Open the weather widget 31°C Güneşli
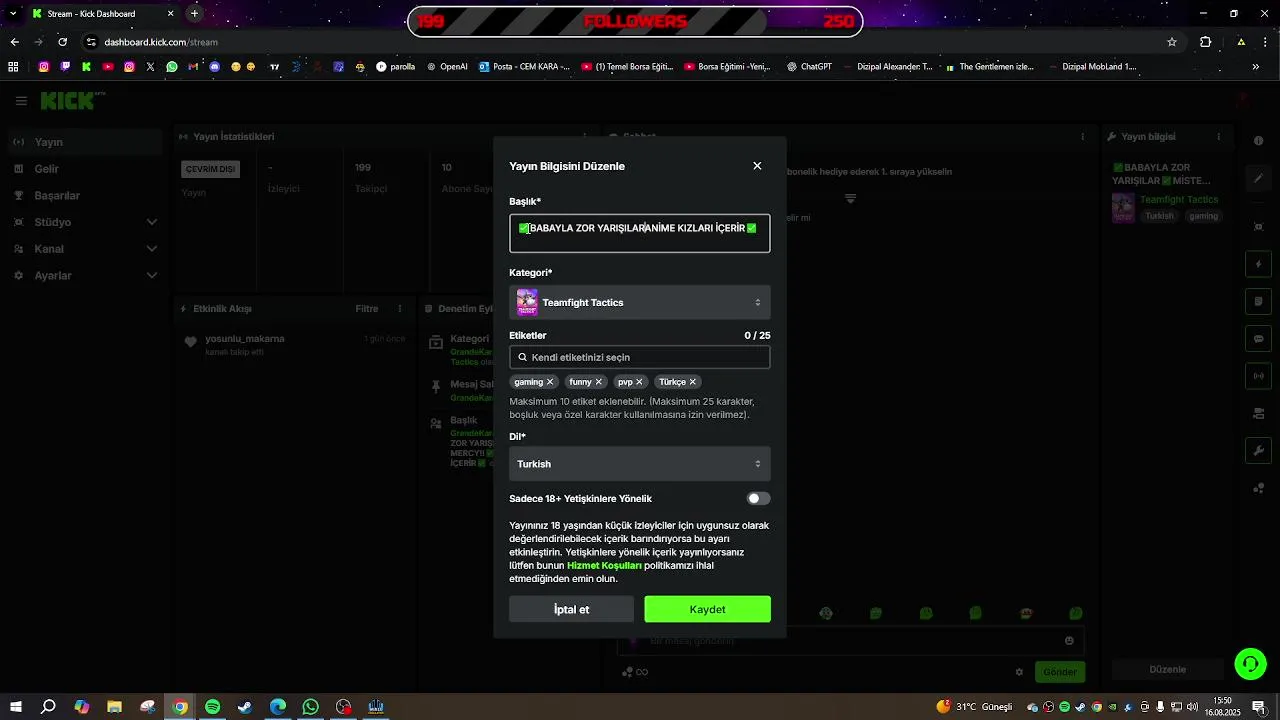Viewport: 1280px width, 720px height. coord(974,707)
